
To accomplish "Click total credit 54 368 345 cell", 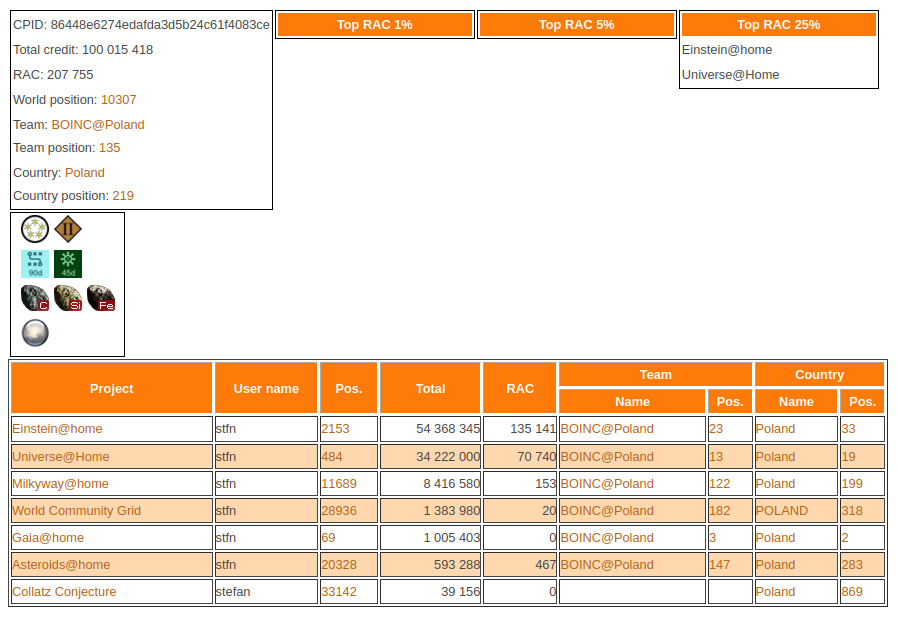I will 430,429.
